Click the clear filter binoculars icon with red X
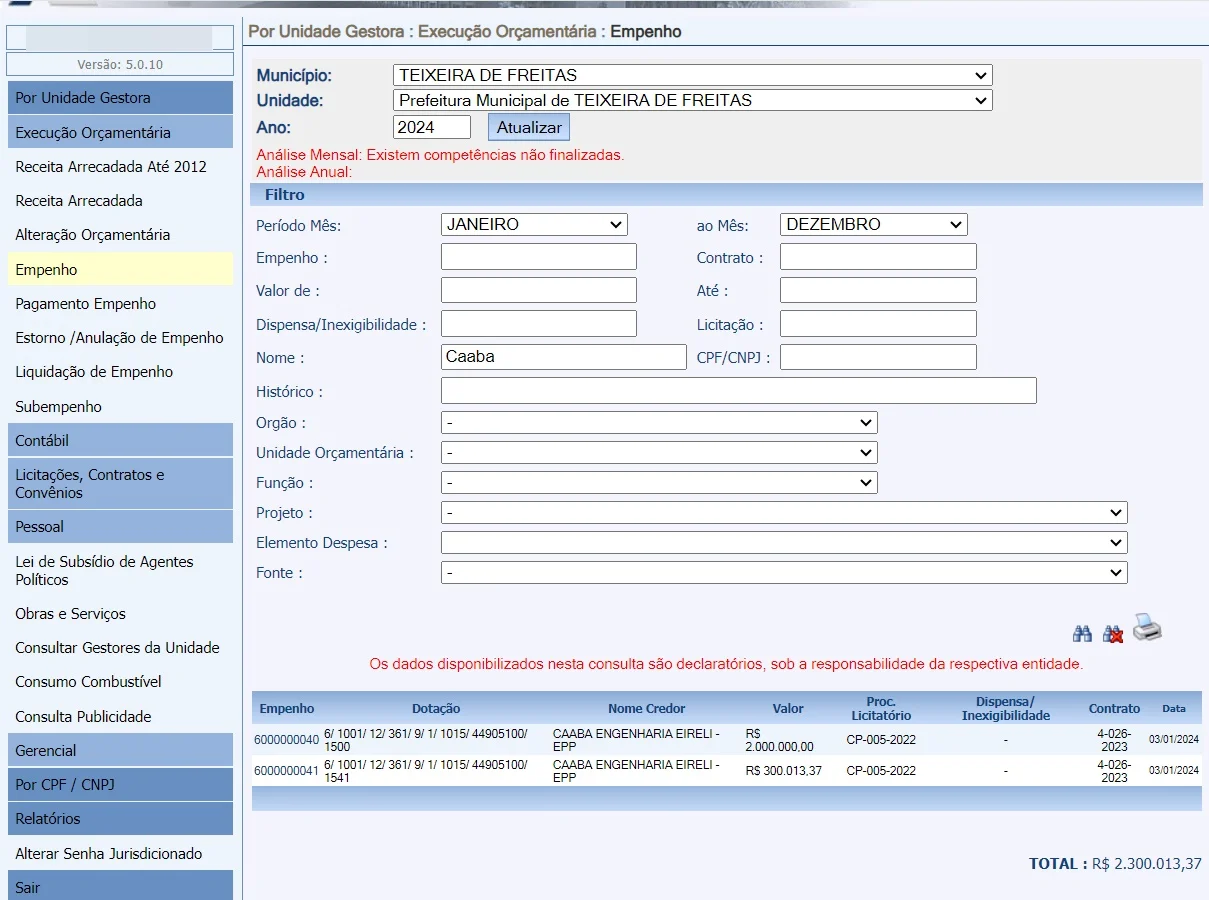 pos(1112,634)
